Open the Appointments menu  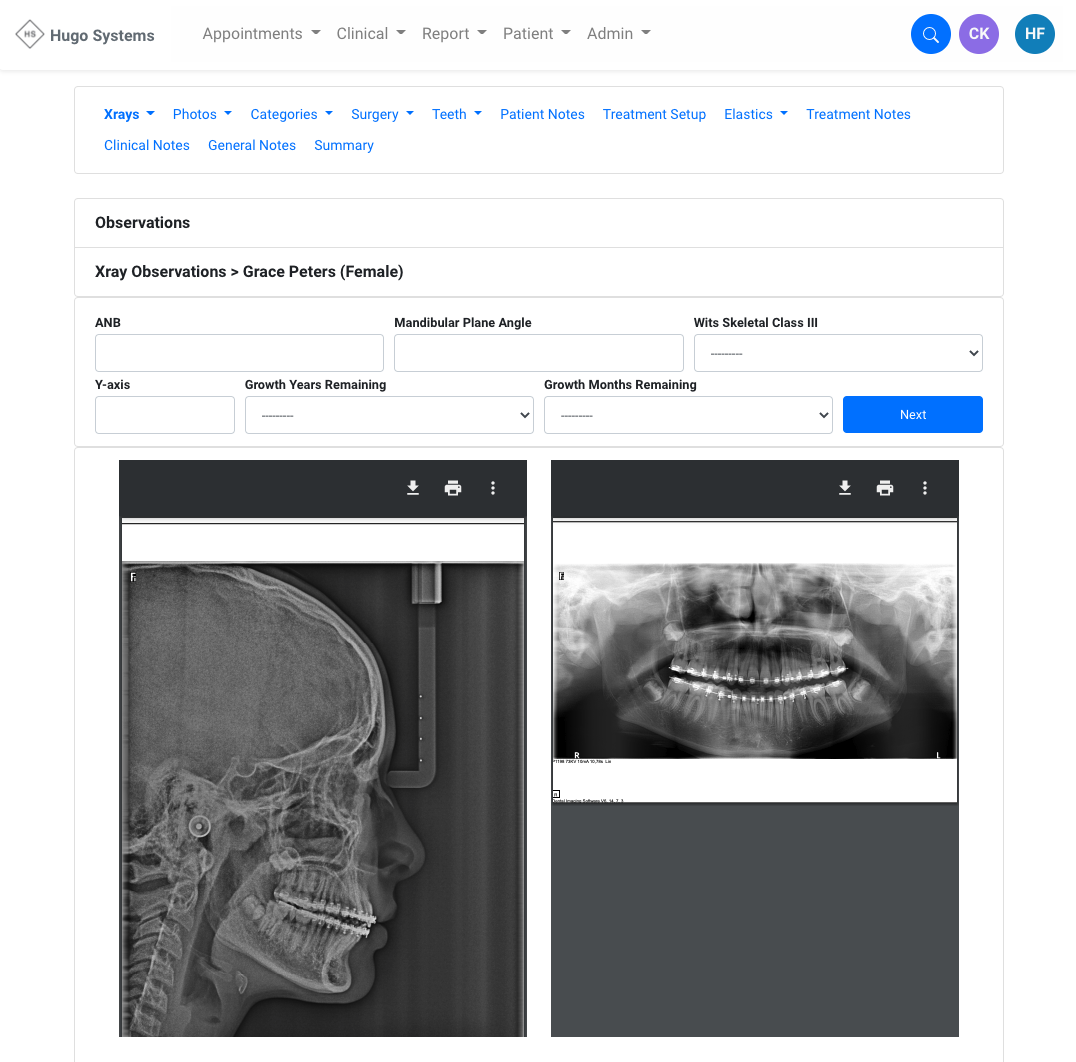261,34
